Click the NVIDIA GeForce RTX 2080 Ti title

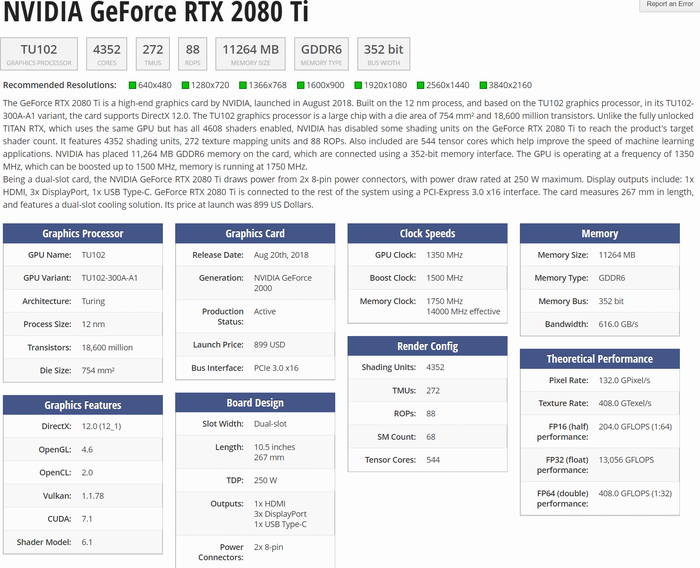coord(156,14)
